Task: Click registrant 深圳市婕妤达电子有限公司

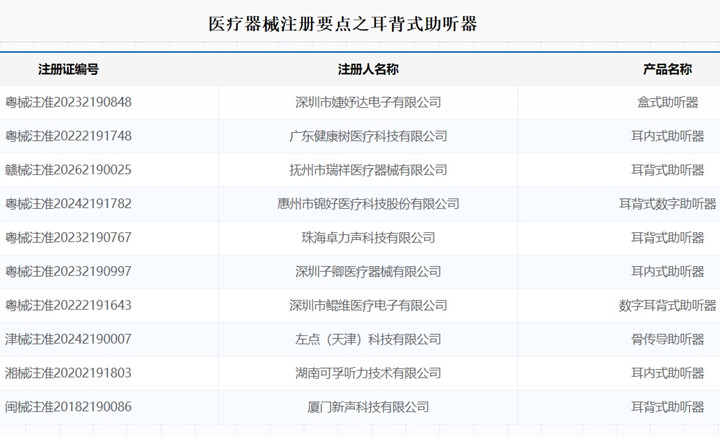Action: click(368, 102)
